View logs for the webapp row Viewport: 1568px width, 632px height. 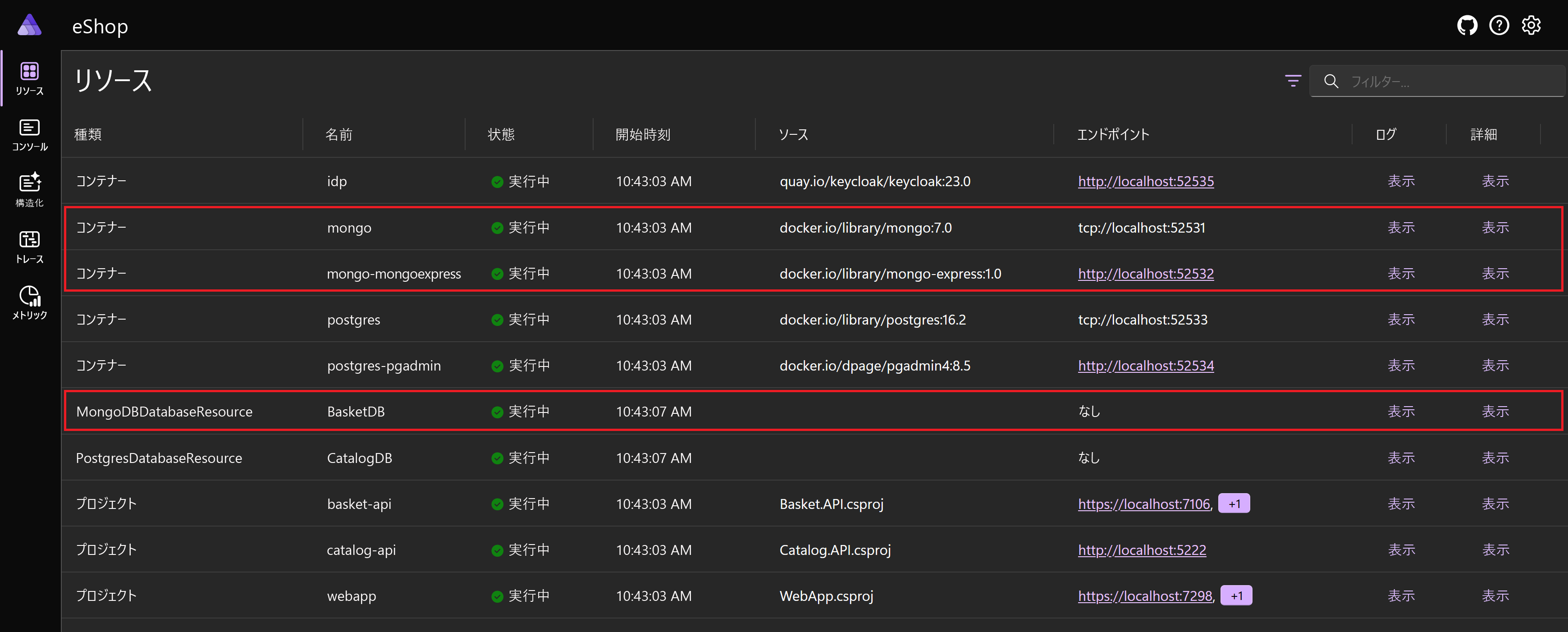(x=1401, y=596)
